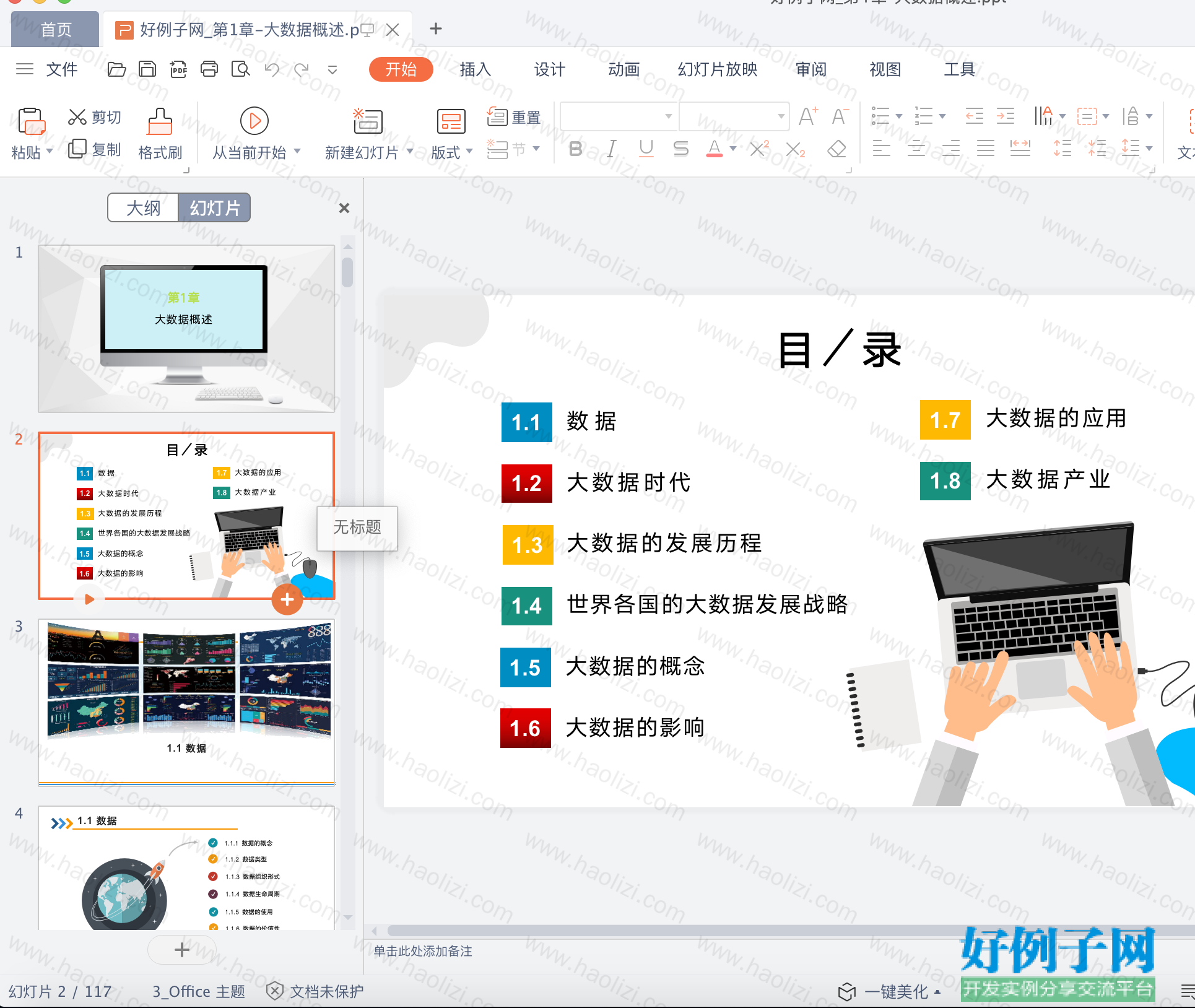Screen dimensions: 1195x1008
Task: Switch to the Insert (插入) tab
Action: 476,69
